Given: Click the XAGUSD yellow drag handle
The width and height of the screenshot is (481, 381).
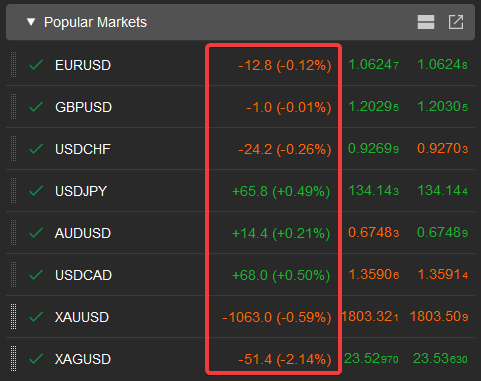Looking at the screenshot, I should pos(13,359).
